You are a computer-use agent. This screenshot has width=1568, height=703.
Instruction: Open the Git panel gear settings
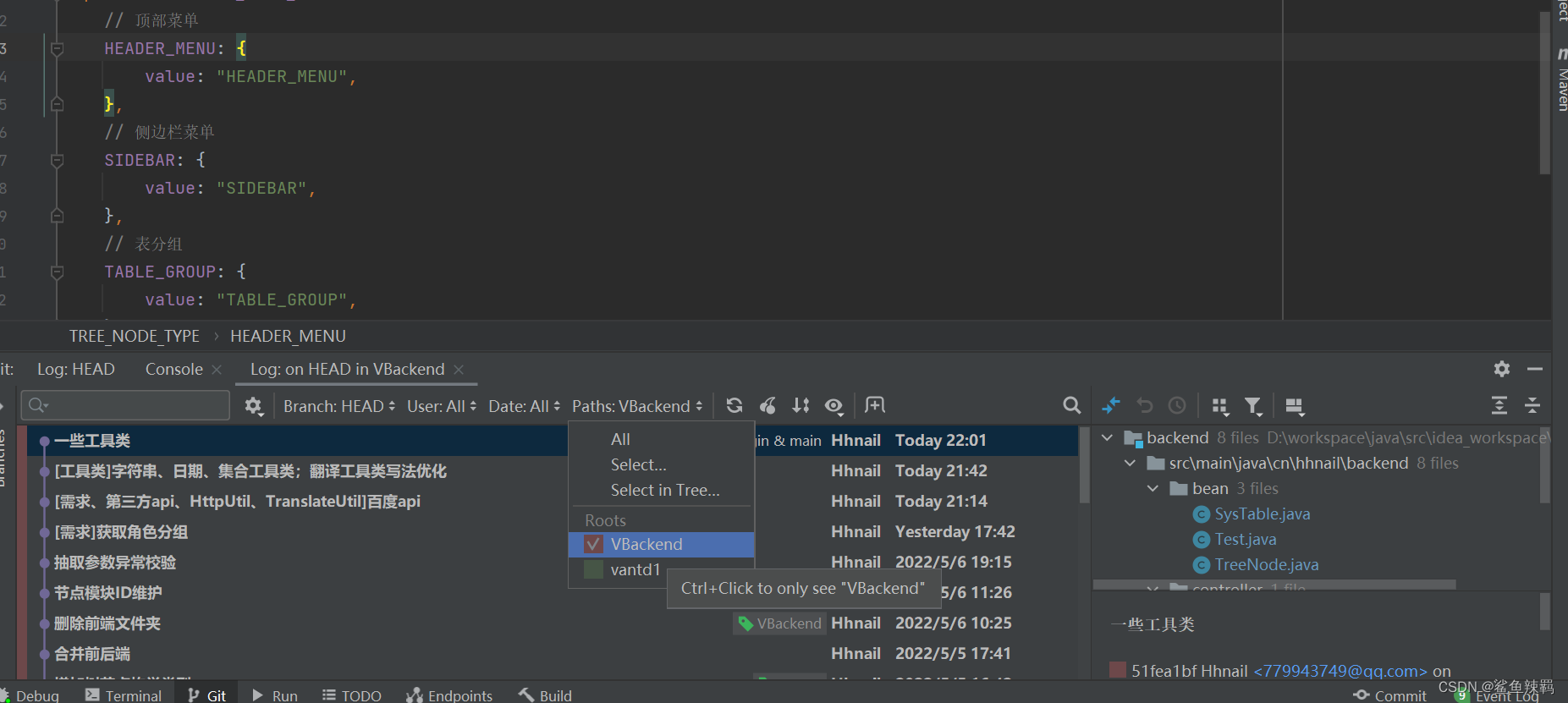pos(1501,369)
